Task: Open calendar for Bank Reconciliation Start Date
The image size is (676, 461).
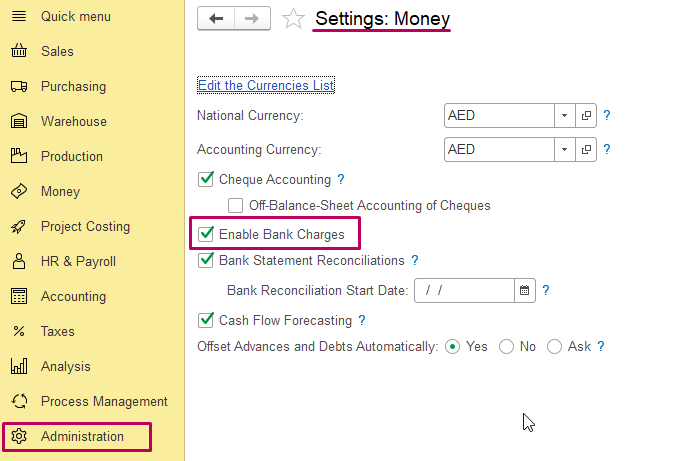Action: pos(524,291)
